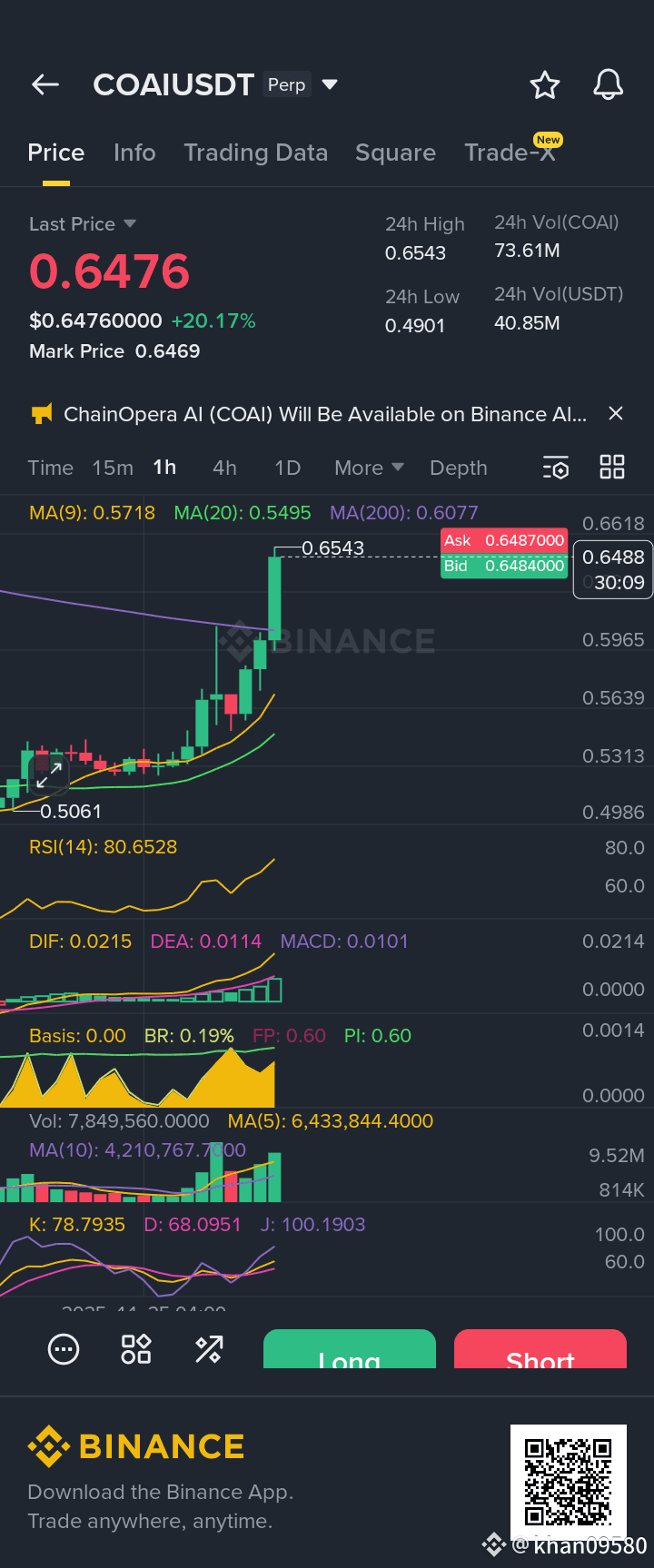Open the Square tab

click(x=395, y=153)
